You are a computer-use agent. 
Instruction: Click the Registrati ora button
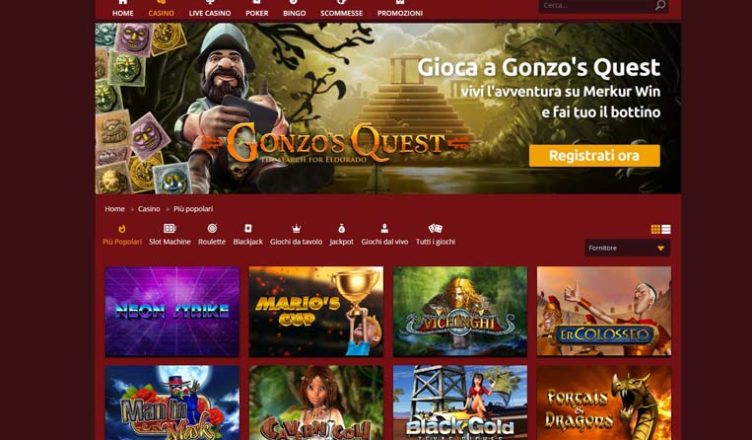(x=594, y=156)
